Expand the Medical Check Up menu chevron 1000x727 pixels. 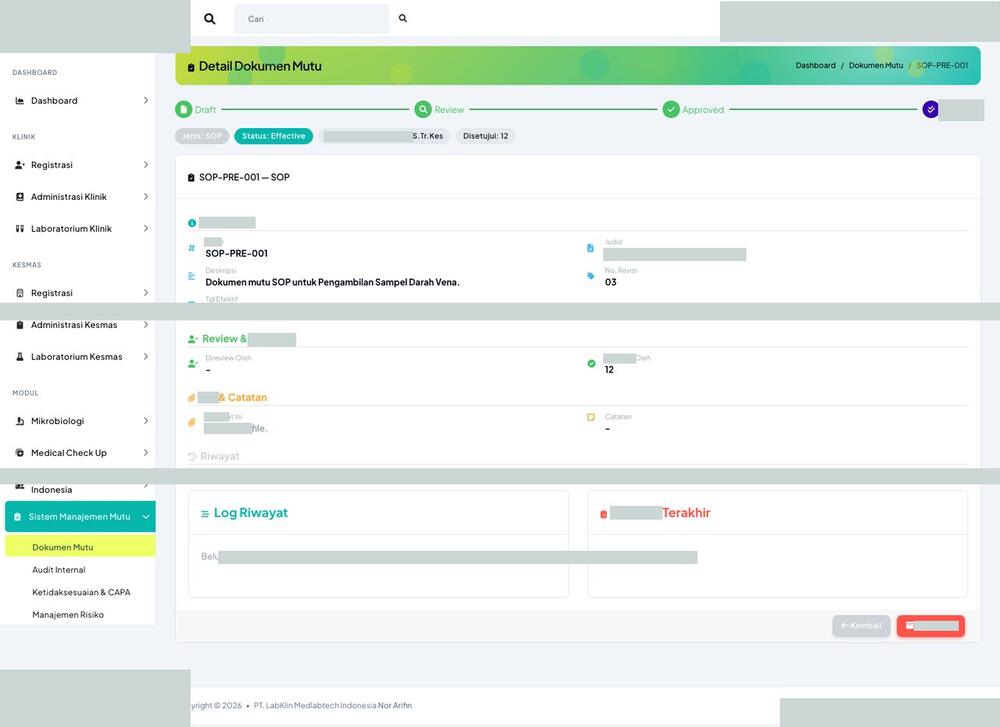(x=146, y=453)
